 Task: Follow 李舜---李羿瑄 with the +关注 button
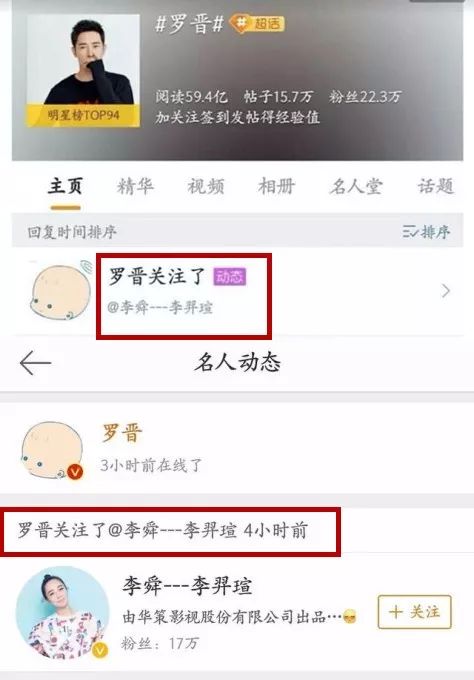pos(415,612)
